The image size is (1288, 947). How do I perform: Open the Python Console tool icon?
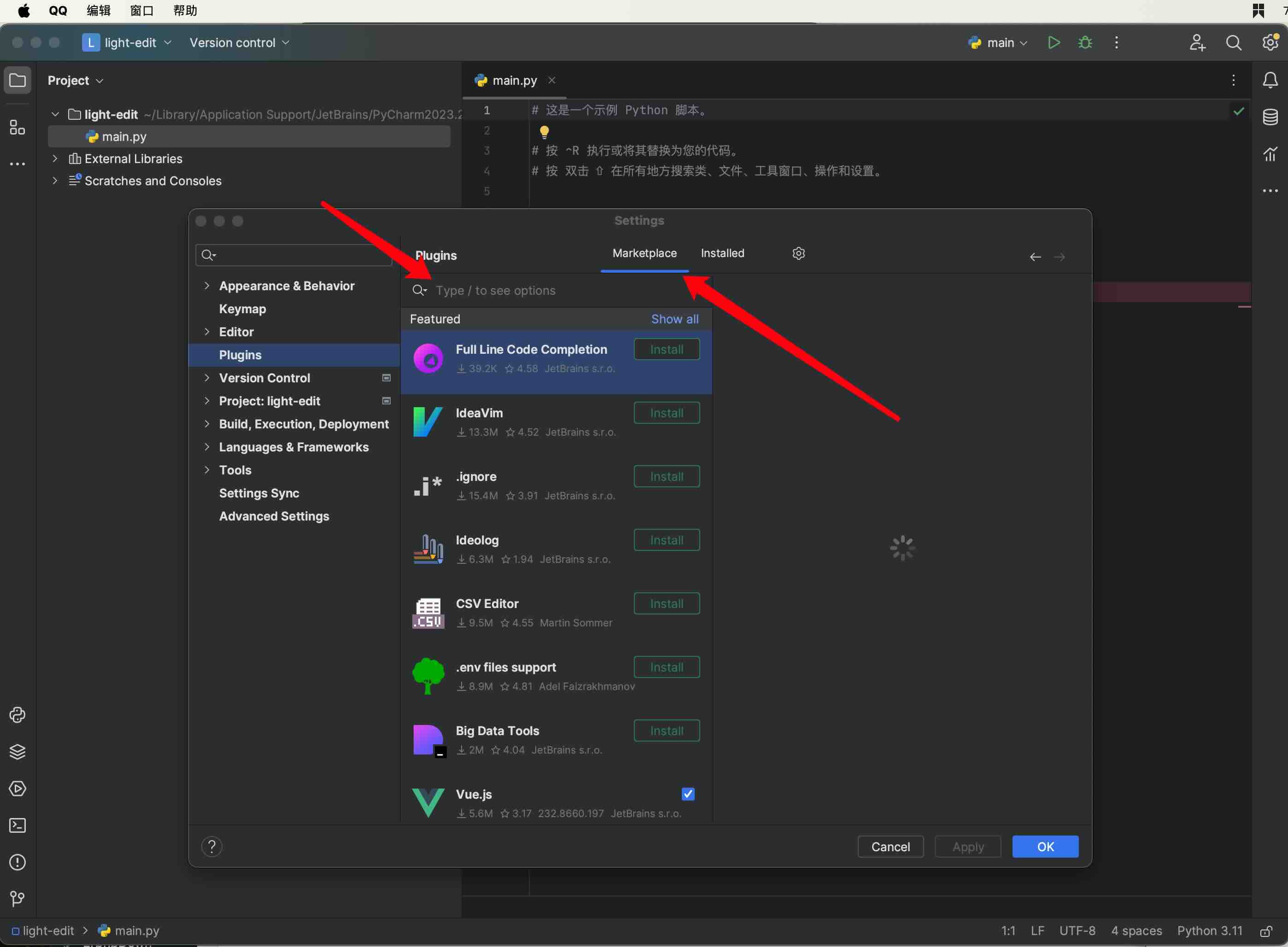click(x=17, y=715)
